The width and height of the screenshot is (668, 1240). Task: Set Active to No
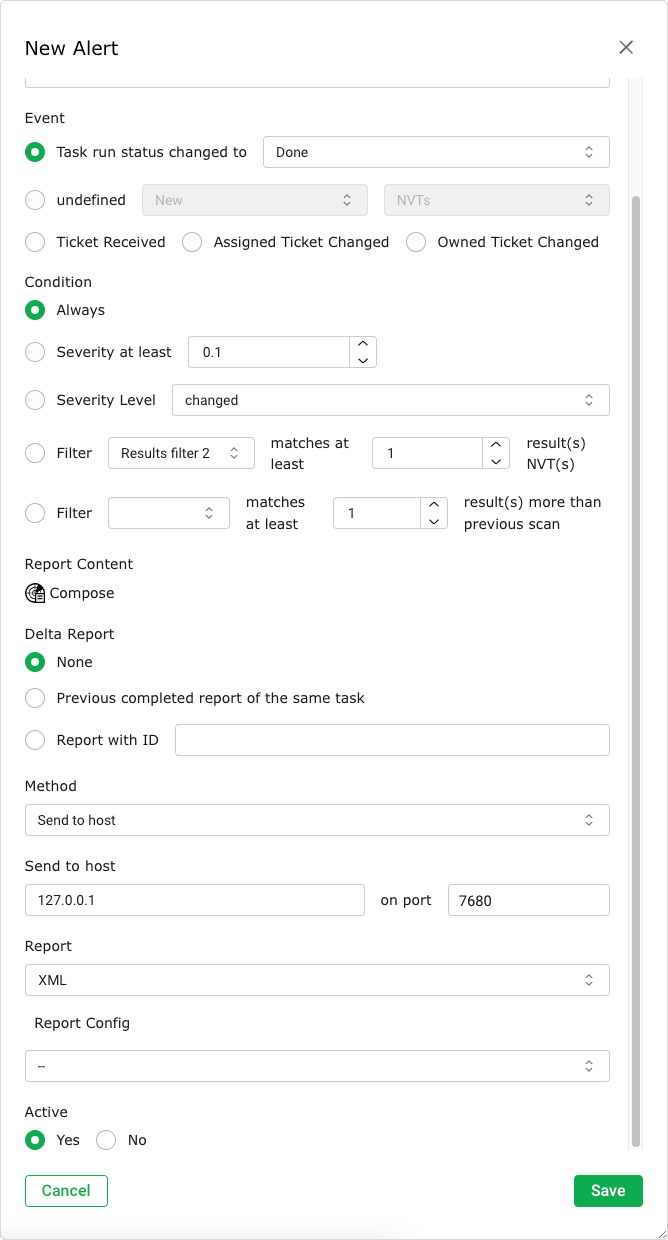point(106,1140)
